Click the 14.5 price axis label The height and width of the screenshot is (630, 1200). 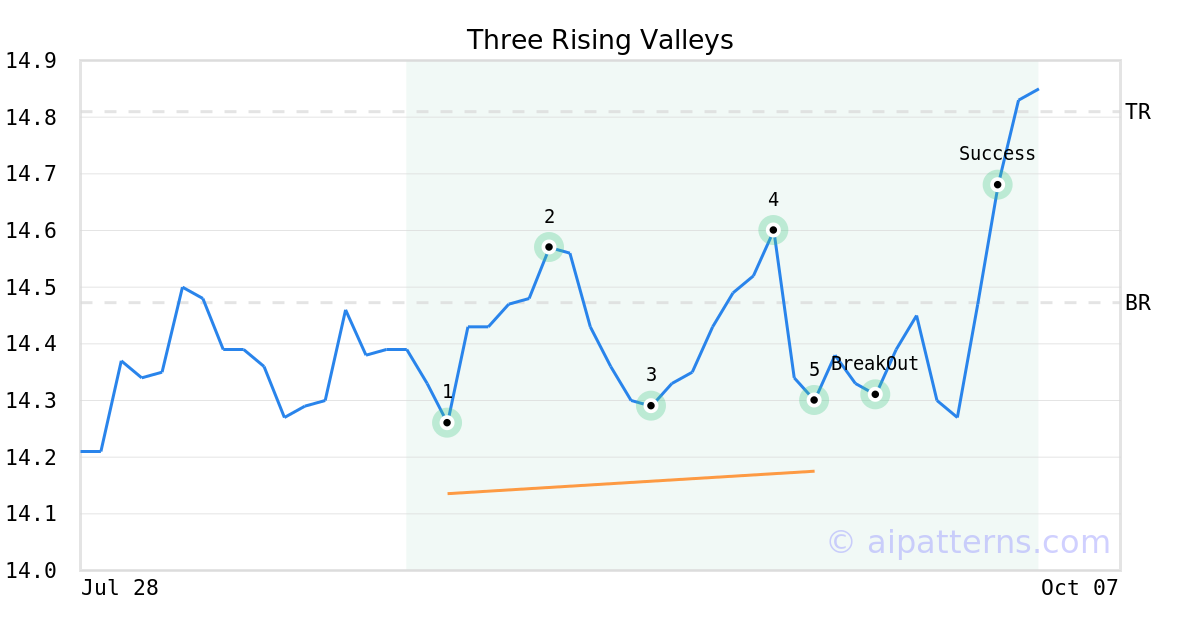click(32, 287)
